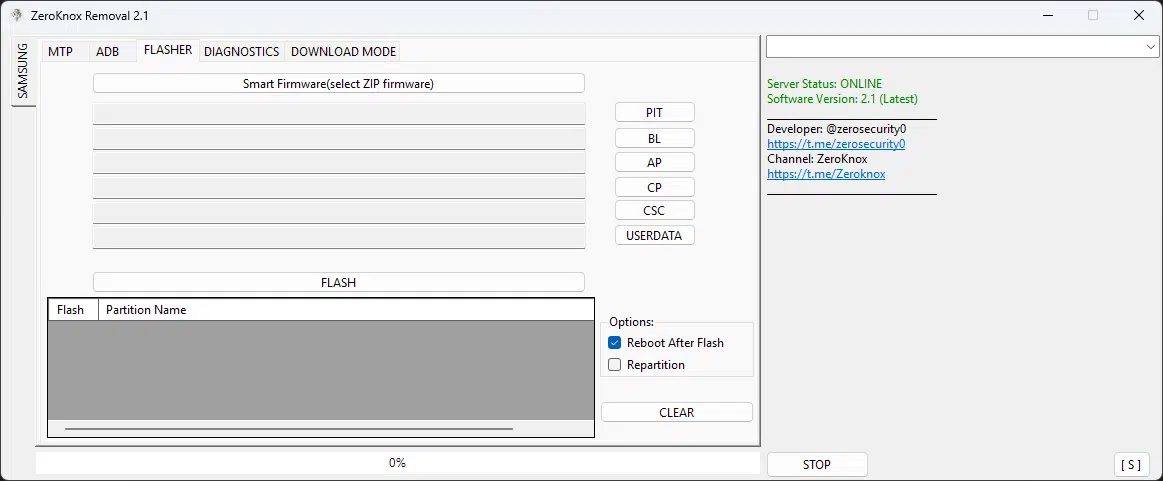Image resolution: width=1163 pixels, height=481 pixels.
Task: Click the USERDATA file path field
Action: point(339,237)
